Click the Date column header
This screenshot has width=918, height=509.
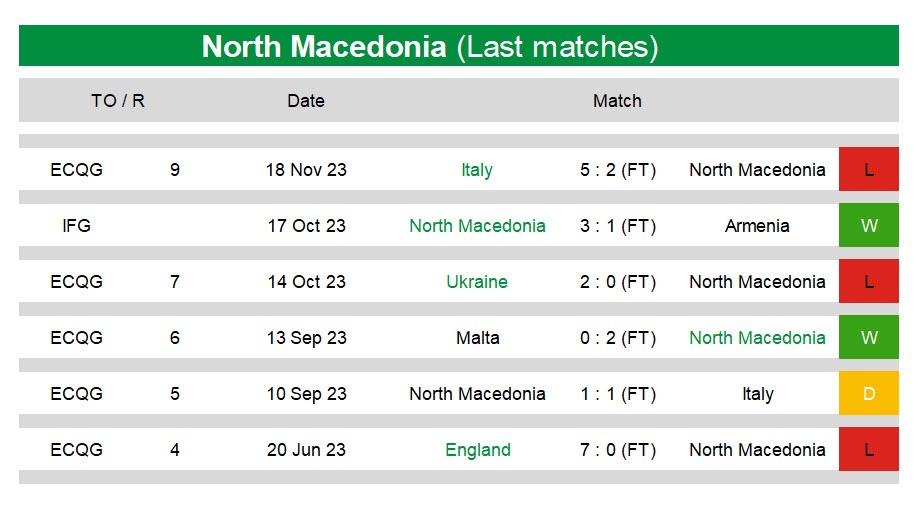tap(306, 101)
